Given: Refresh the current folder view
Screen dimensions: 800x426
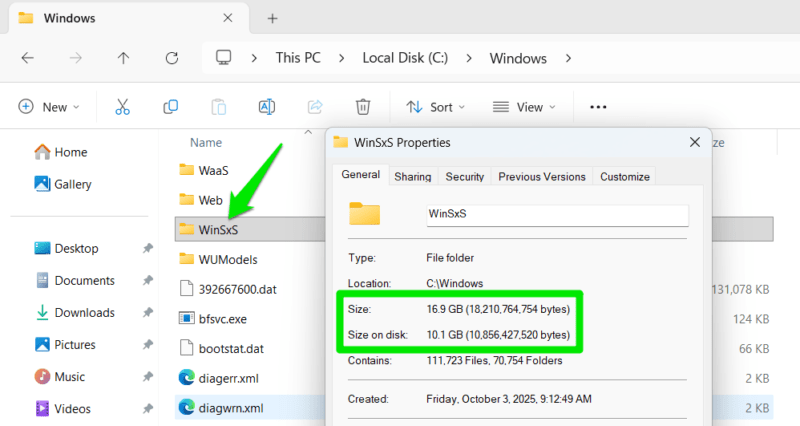Looking at the screenshot, I should click(172, 58).
